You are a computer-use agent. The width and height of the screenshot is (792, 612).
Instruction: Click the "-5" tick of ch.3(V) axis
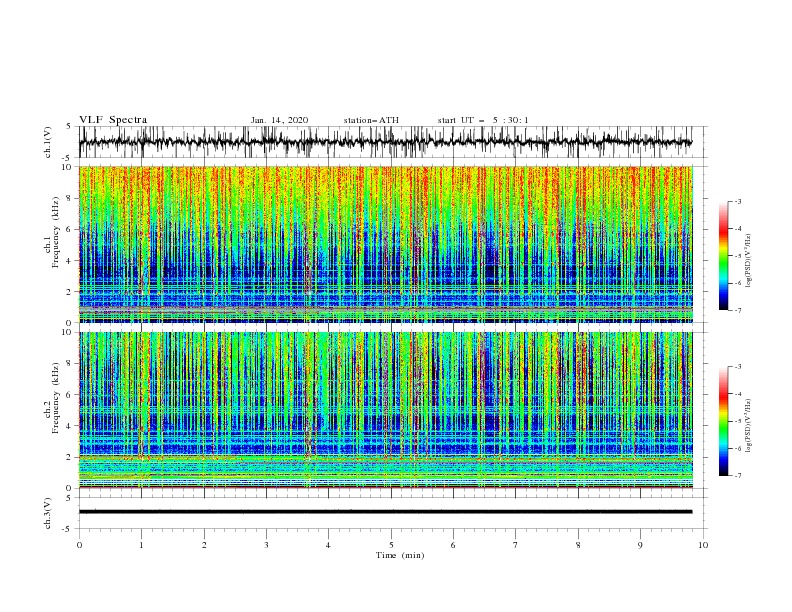(x=68, y=529)
